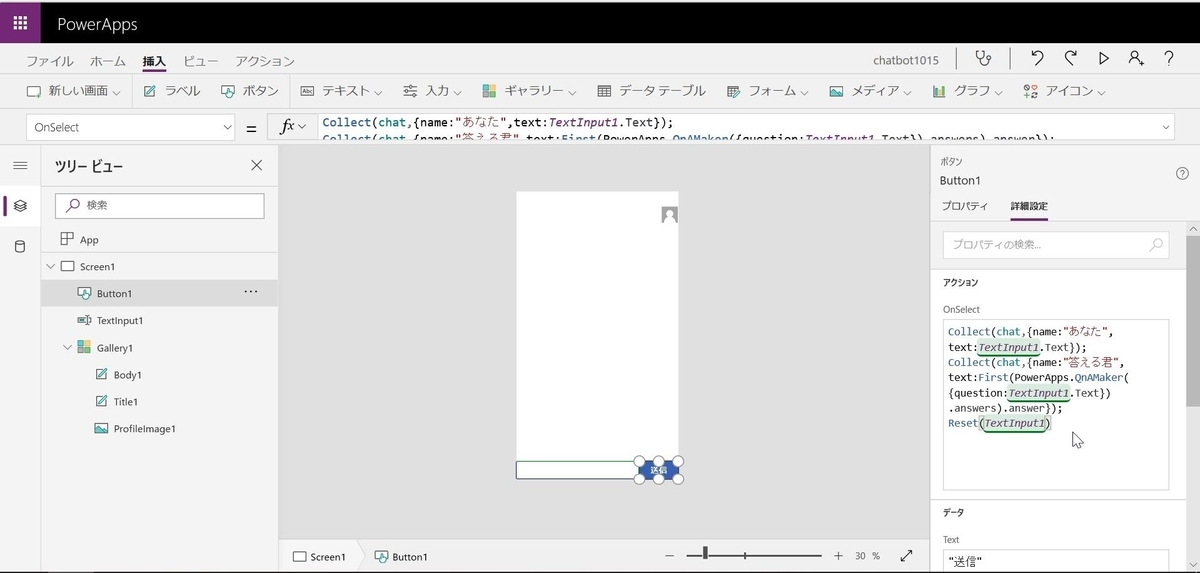Redo the last action
The width and height of the screenshot is (1200, 573).
coord(1070,59)
